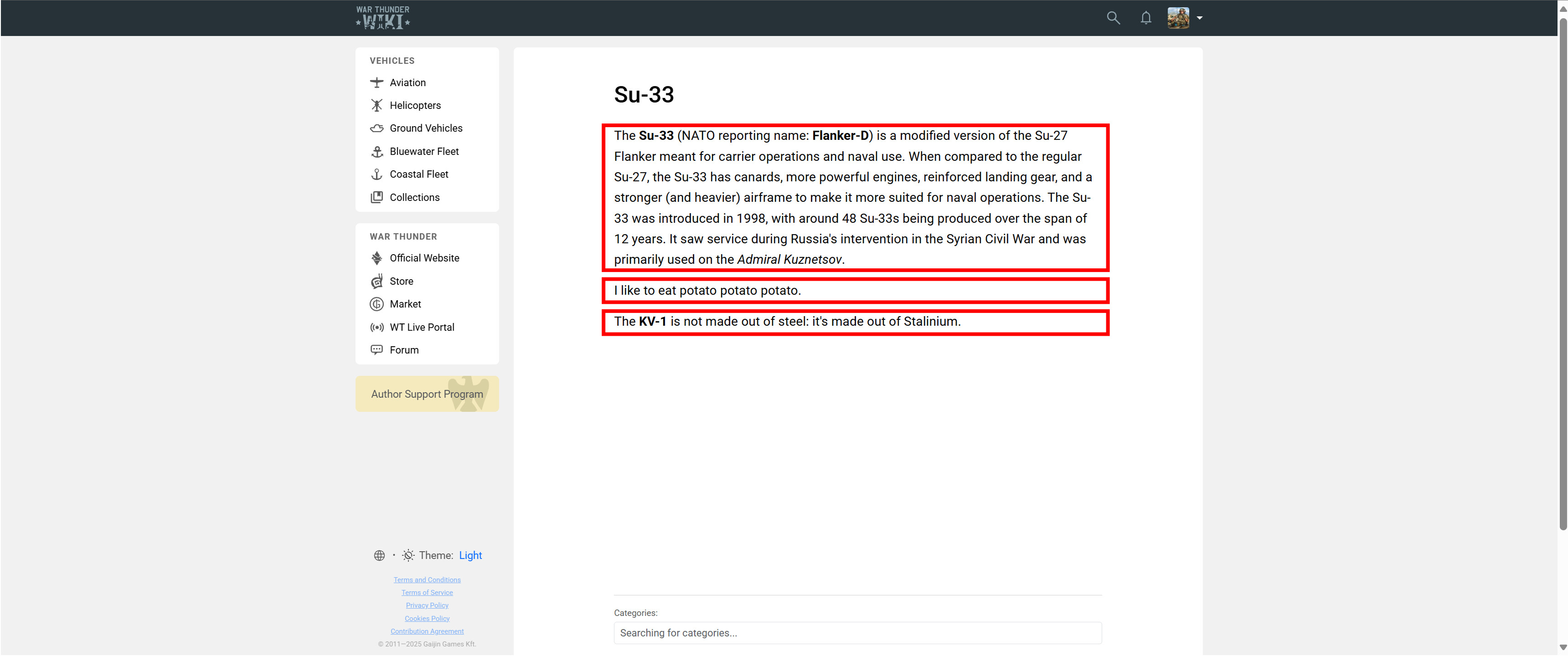The image size is (1568, 656).
Task: Click the search magnifier icon
Action: click(x=1113, y=18)
